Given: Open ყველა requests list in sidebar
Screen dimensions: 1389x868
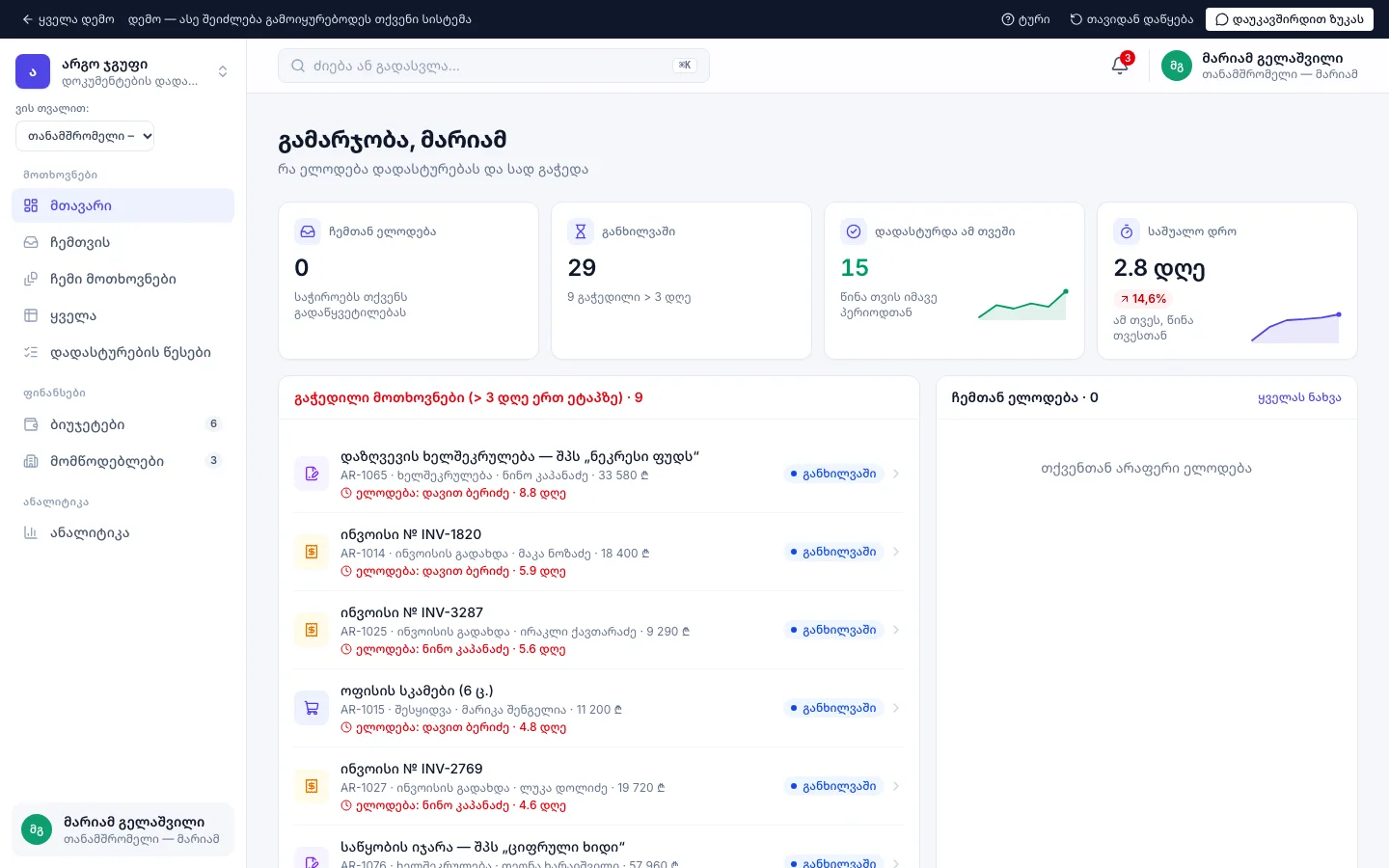Looking at the screenshot, I should pyautogui.click(x=123, y=315).
